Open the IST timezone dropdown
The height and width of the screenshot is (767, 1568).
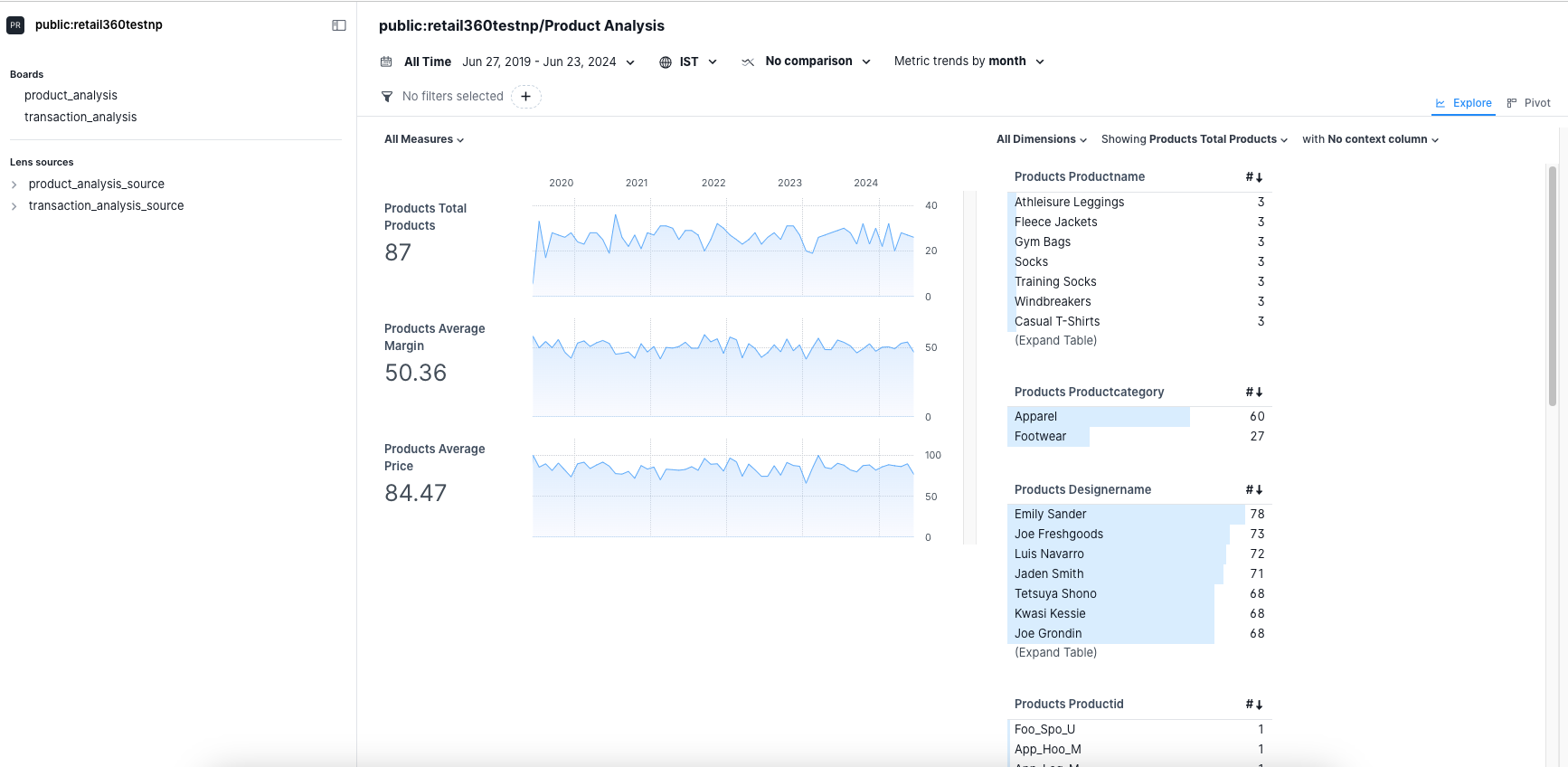pos(698,62)
